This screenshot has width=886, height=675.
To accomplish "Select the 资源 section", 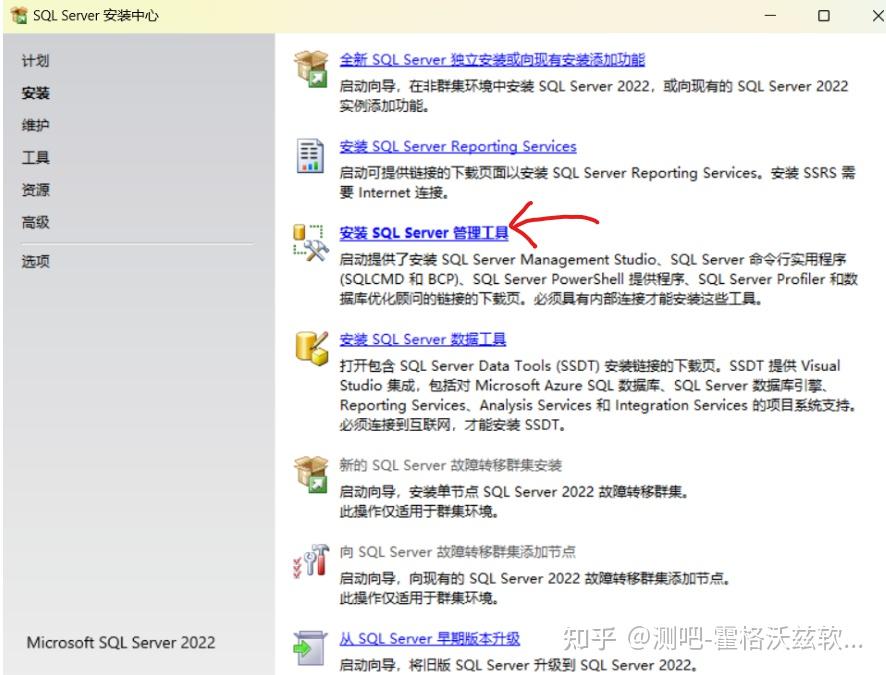I will click(x=35, y=189).
